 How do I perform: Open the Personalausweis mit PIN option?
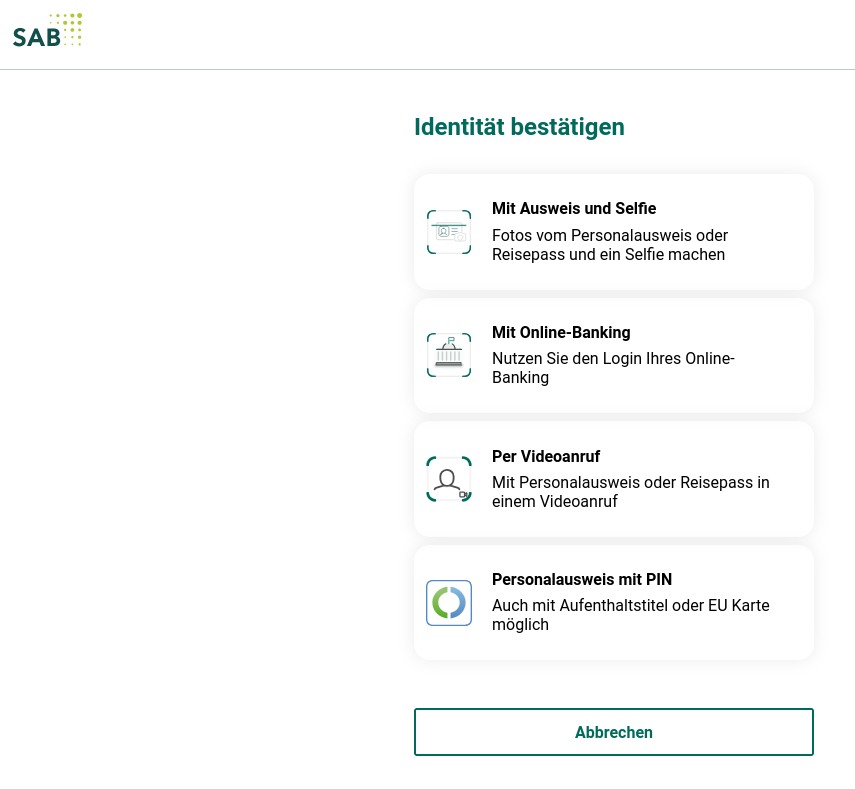pos(614,602)
